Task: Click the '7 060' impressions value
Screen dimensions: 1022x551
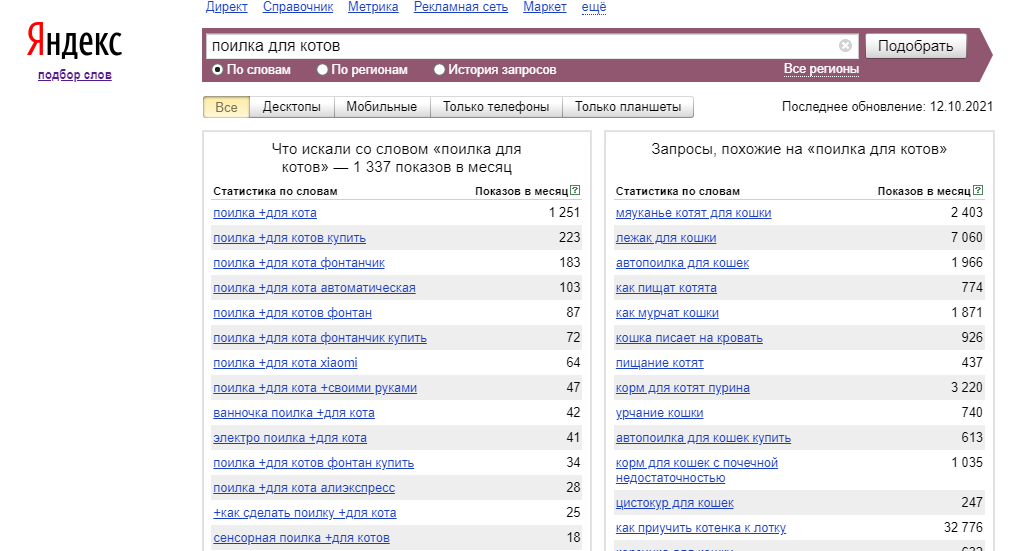Action: point(967,237)
